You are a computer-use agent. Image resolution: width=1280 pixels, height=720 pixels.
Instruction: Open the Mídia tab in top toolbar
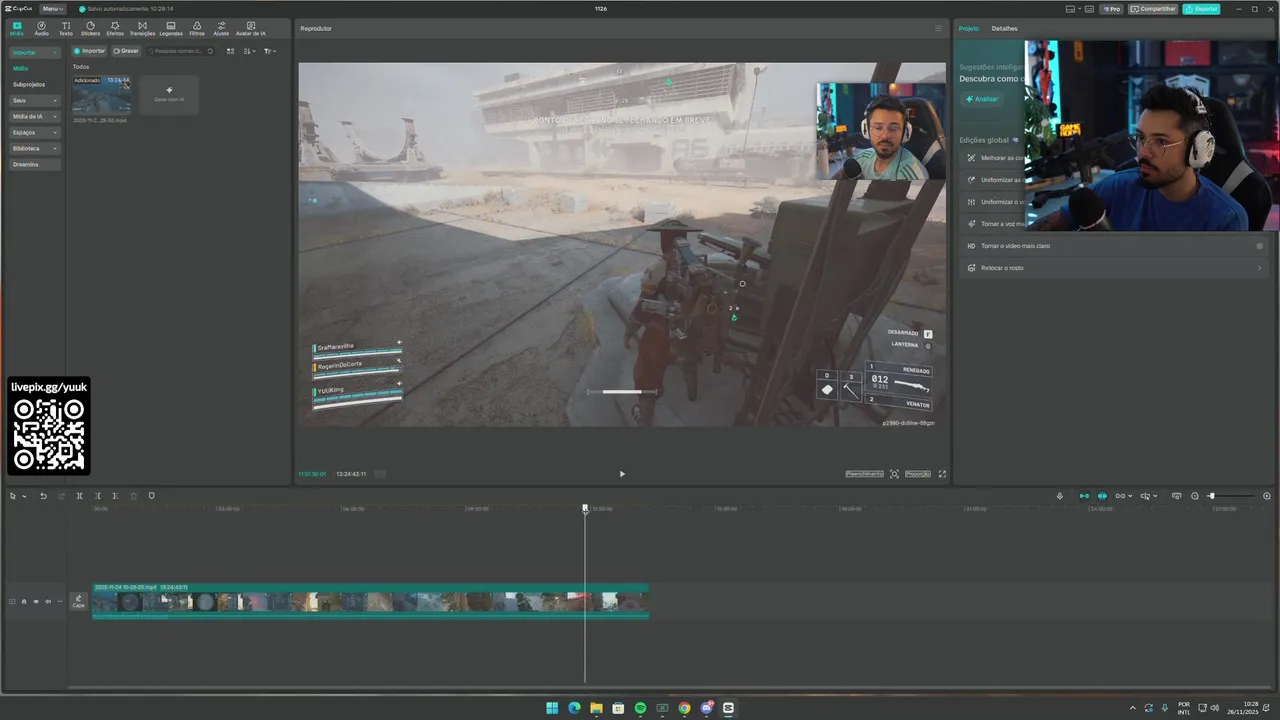17,28
